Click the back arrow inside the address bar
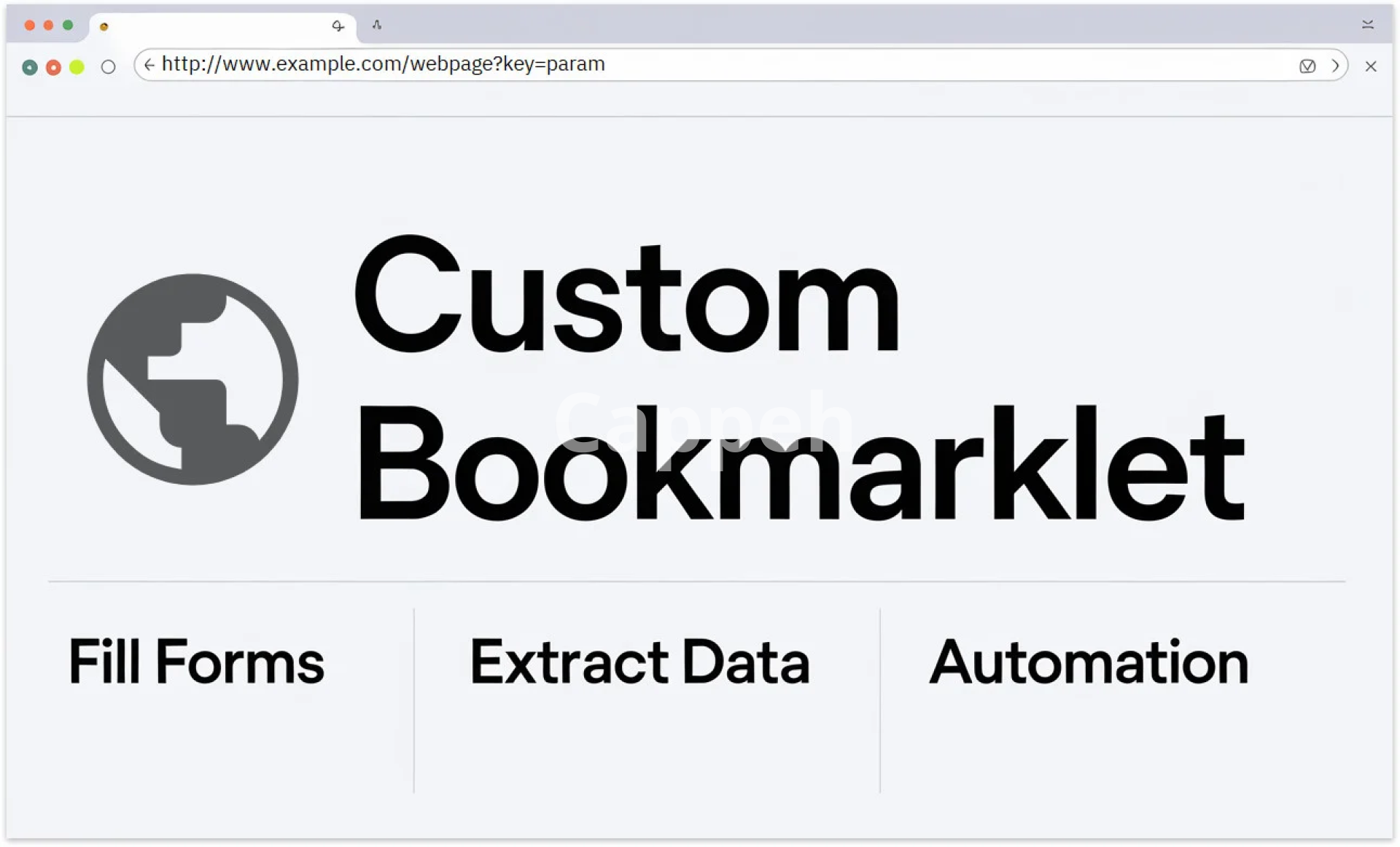Screen dimensions: 1400x847 (149, 65)
